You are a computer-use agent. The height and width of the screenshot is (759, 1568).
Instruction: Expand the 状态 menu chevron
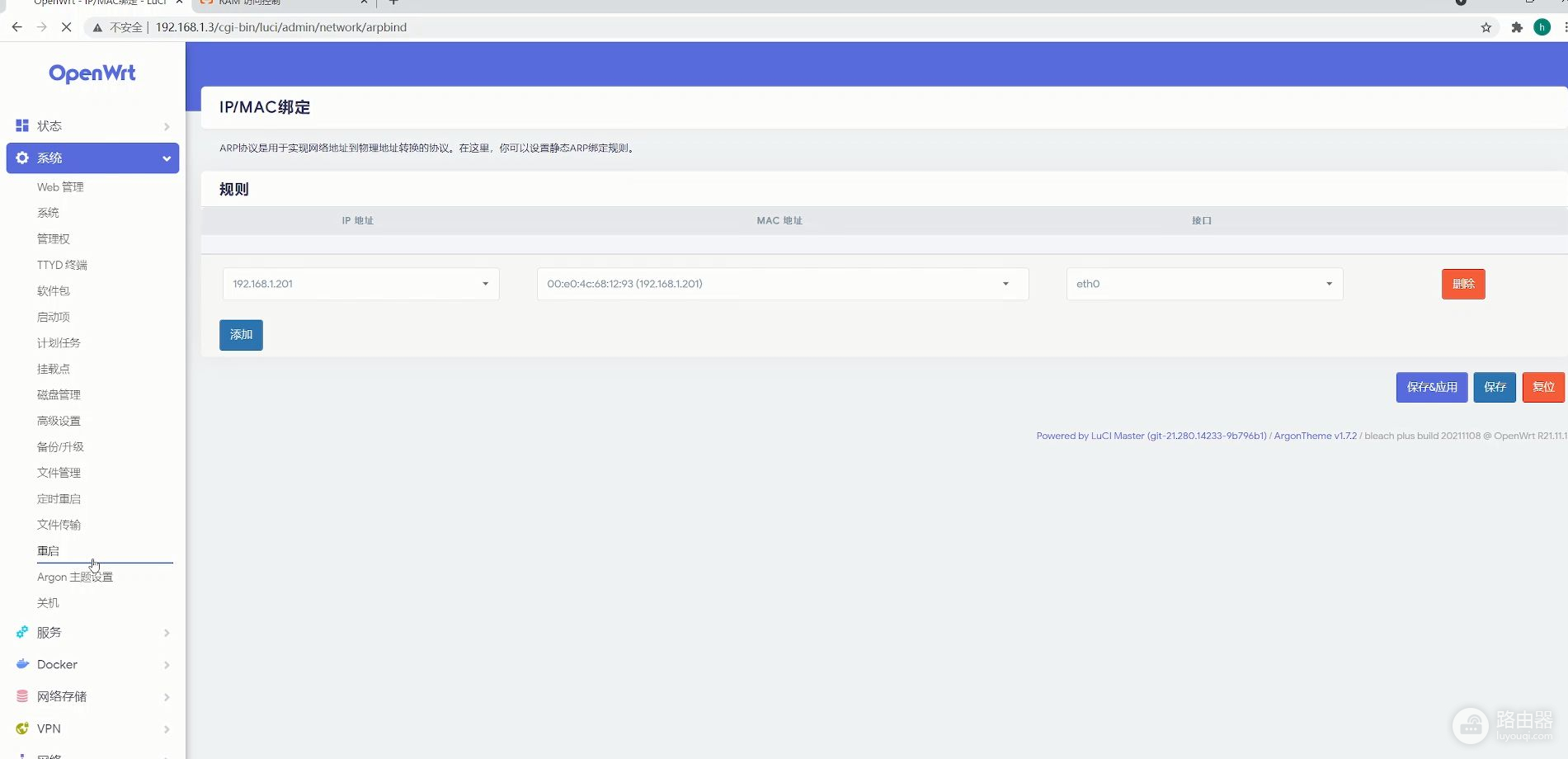tap(167, 126)
